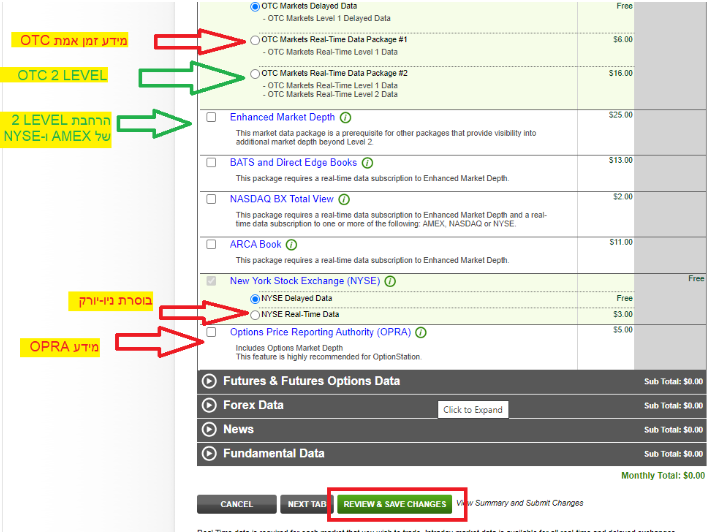Click 'OTC Markets Real-Time Level 2 Data' line
Image resolution: width=713 pixels, height=532 pixels.
(x=330, y=95)
